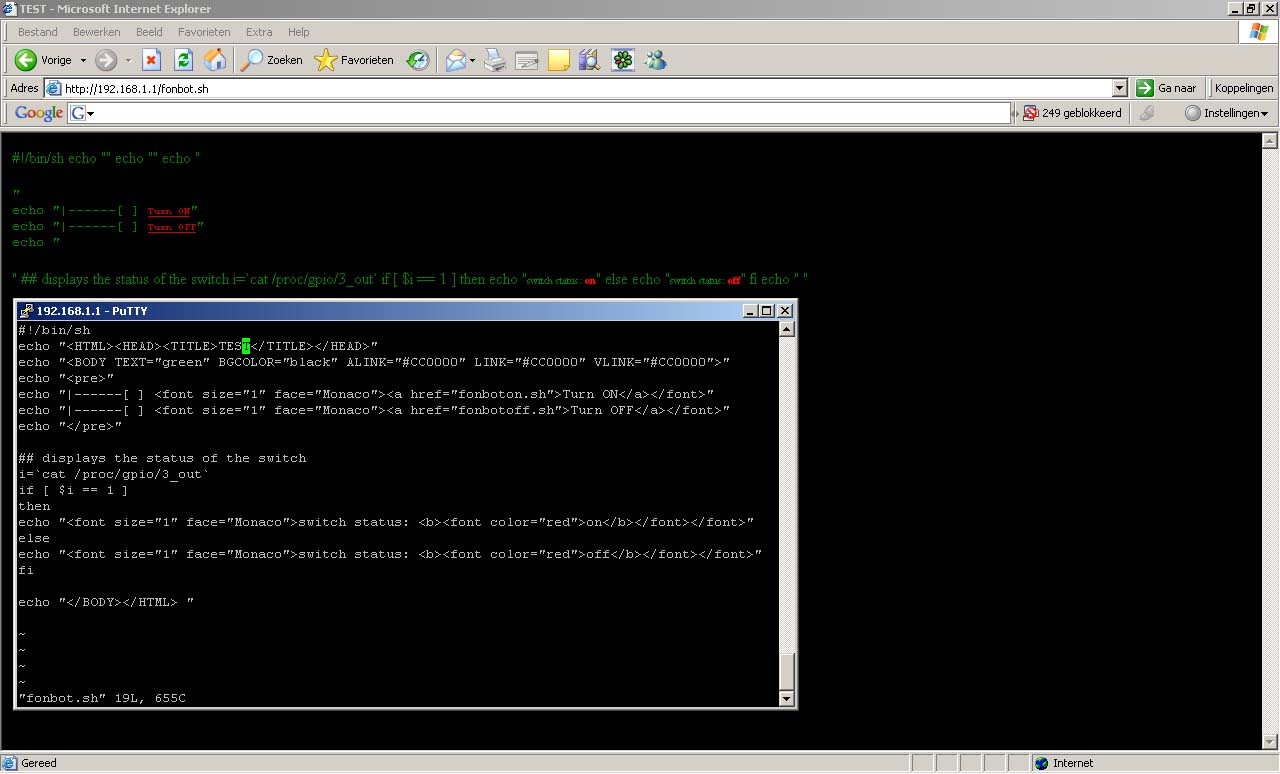Minimize the PuTTY window
Image resolution: width=1280 pixels, height=774 pixels.
pyautogui.click(x=750, y=311)
